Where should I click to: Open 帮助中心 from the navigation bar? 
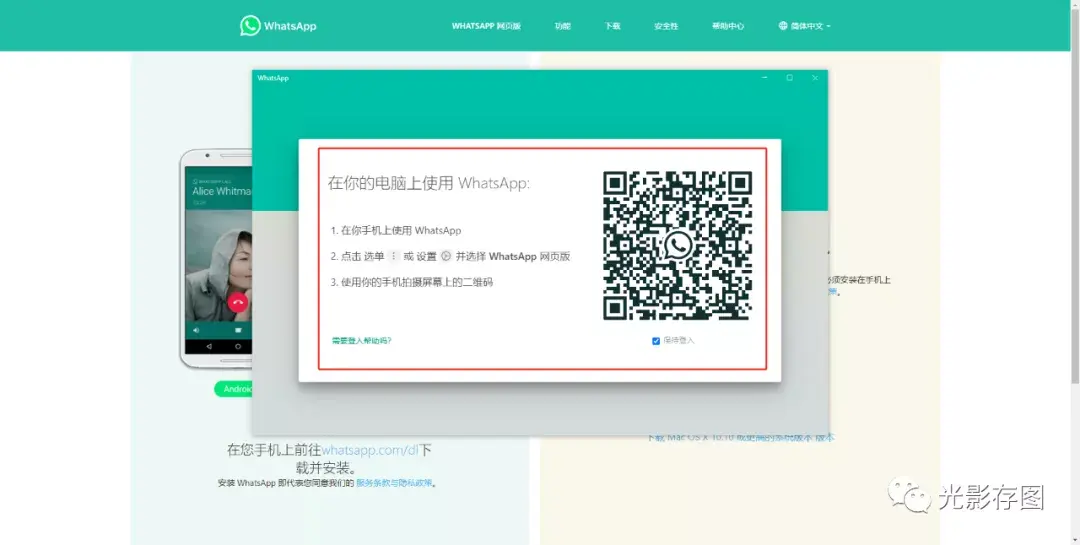coord(728,26)
